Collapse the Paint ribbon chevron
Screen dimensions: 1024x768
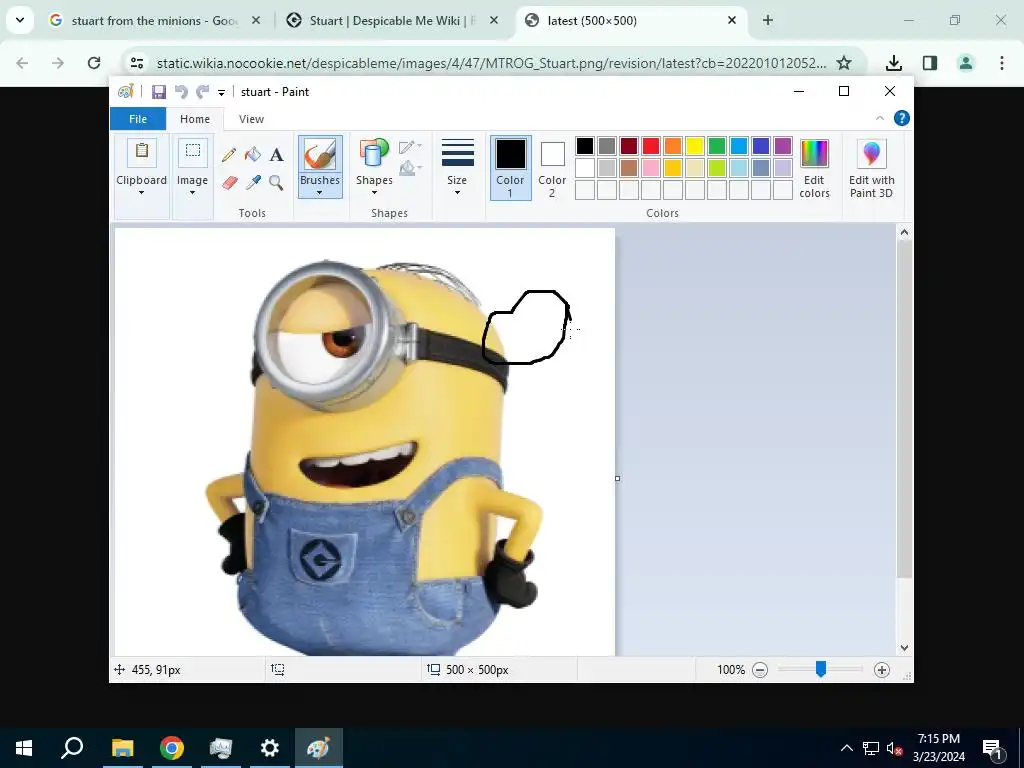(880, 118)
